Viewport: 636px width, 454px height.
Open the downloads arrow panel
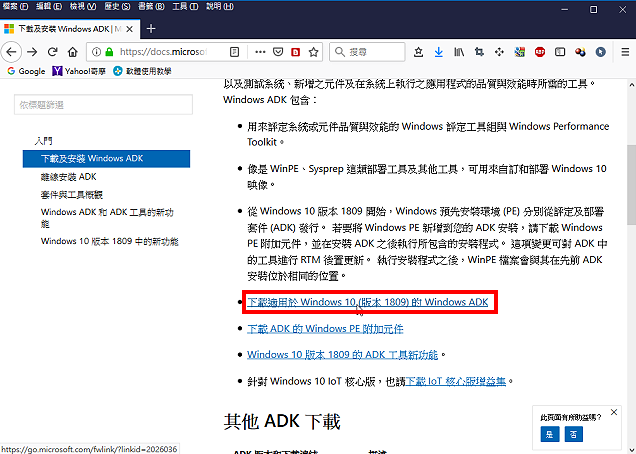[x=438, y=52]
